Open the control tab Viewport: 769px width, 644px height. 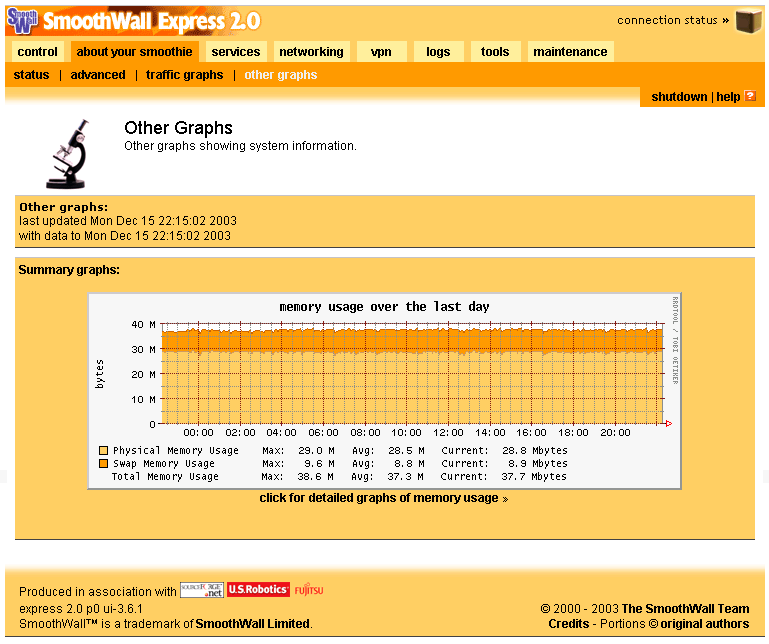coord(38,52)
